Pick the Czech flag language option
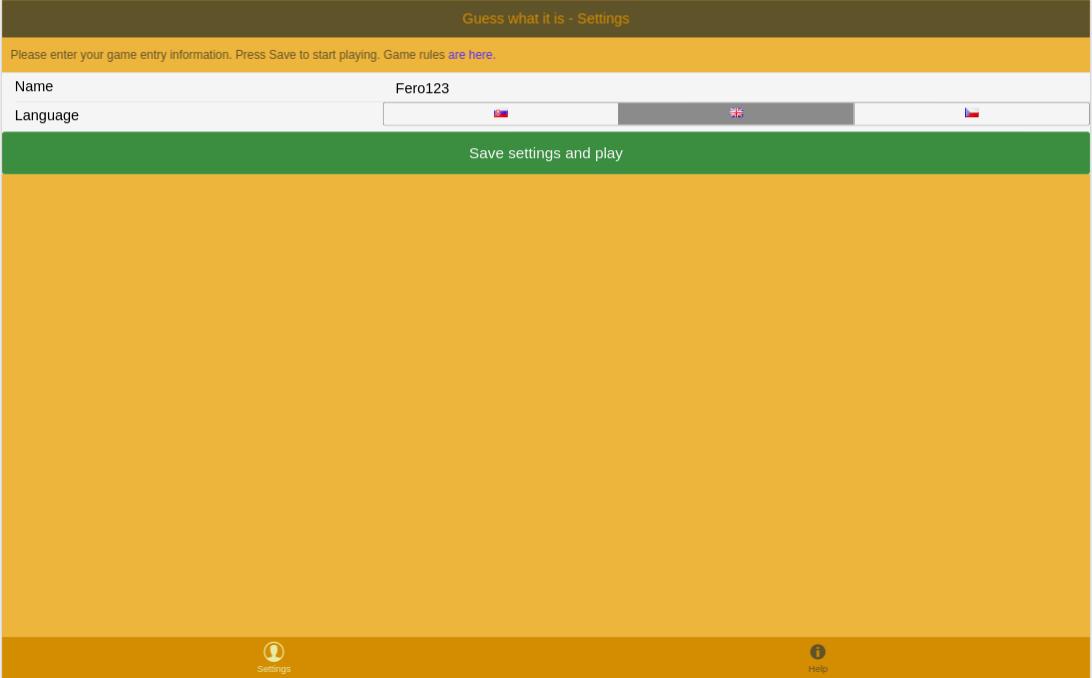 point(971,114)
